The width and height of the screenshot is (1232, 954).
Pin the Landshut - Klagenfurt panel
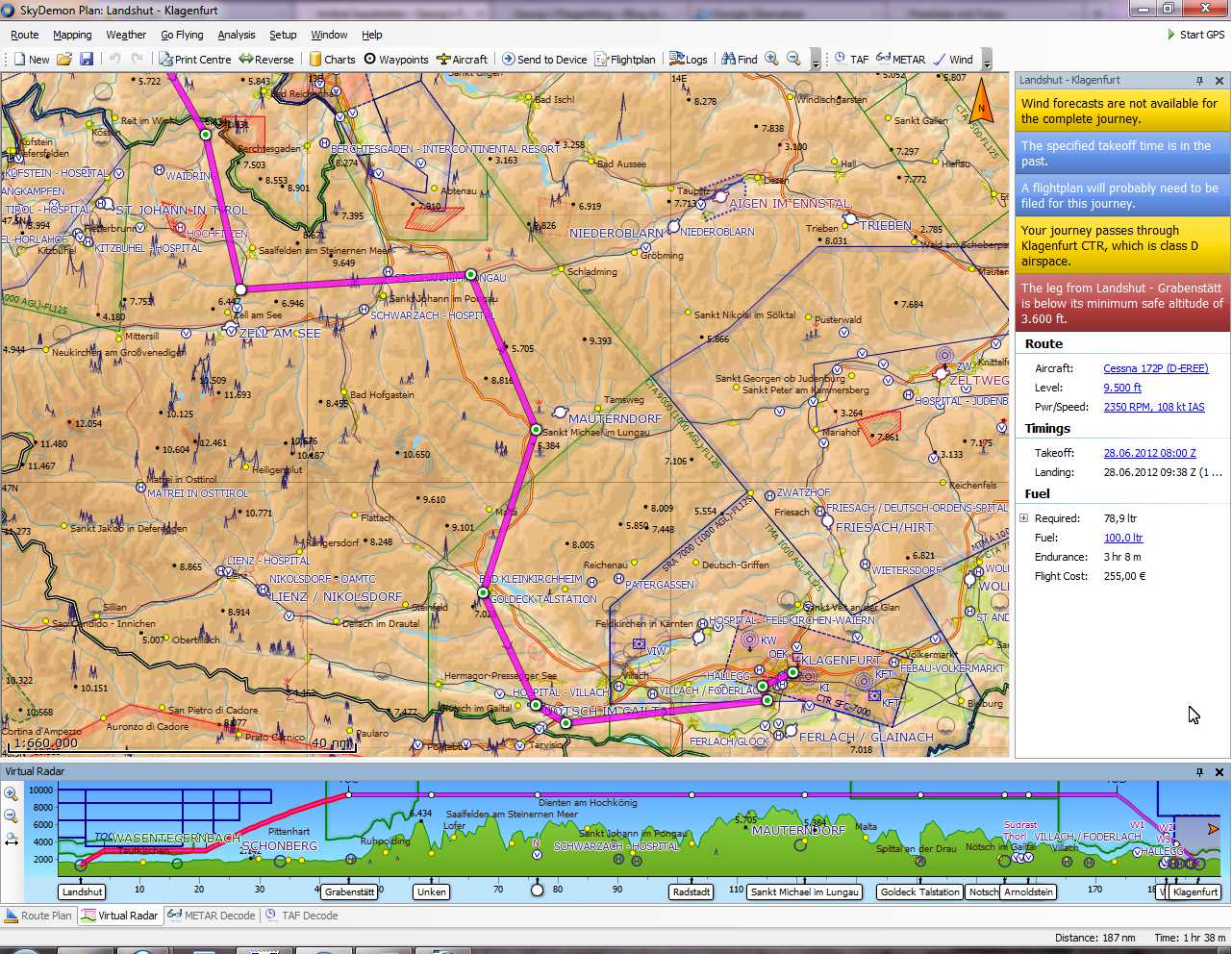pyautogui.click(x=1199, y=81)
